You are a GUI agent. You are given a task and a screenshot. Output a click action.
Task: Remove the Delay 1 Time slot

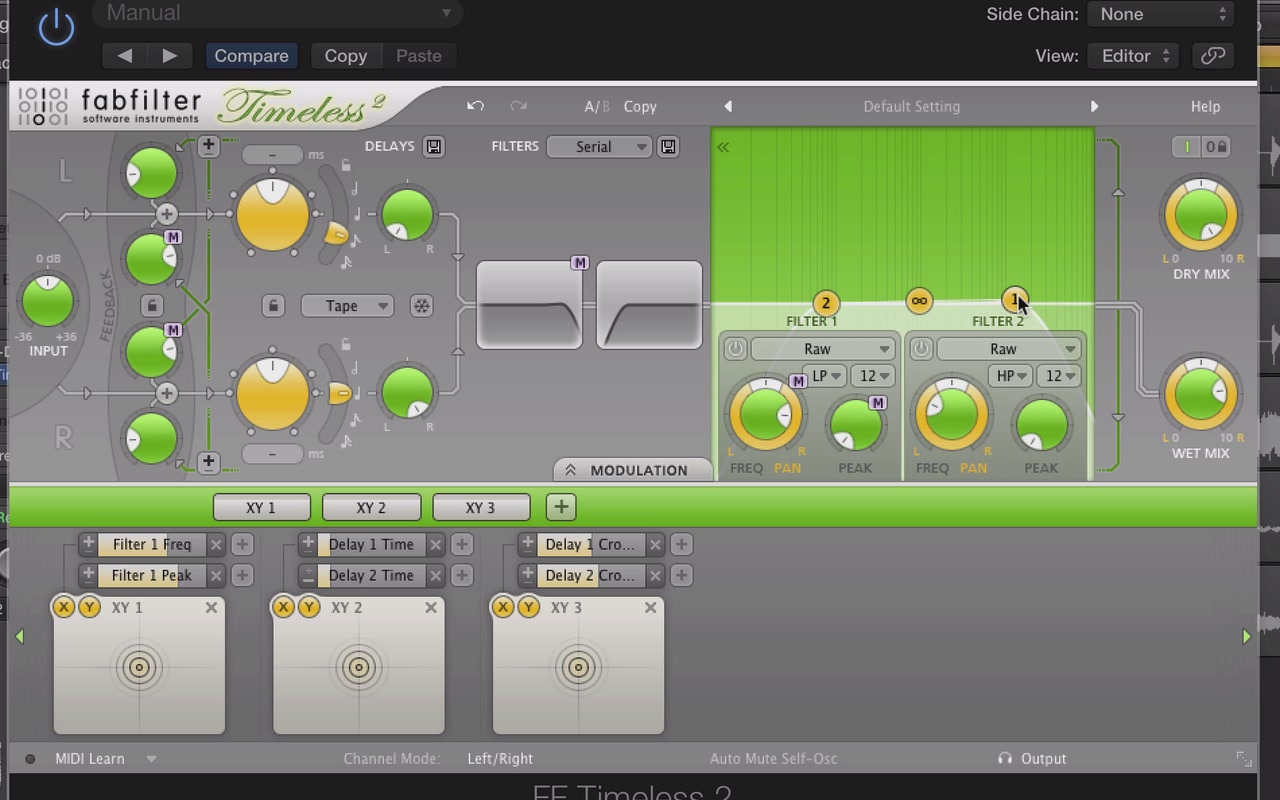coord(435,545)
